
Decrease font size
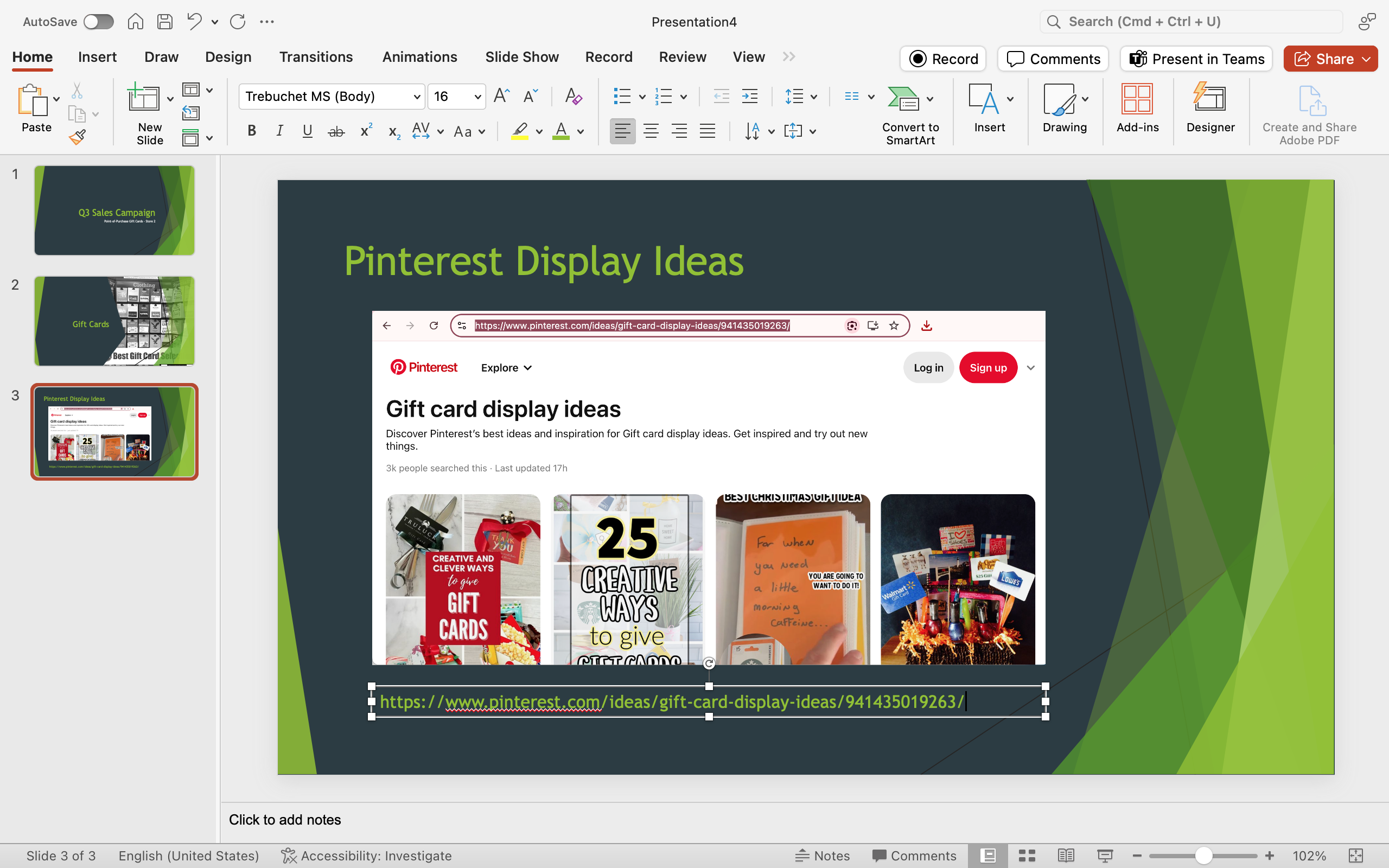pos(531,96)
